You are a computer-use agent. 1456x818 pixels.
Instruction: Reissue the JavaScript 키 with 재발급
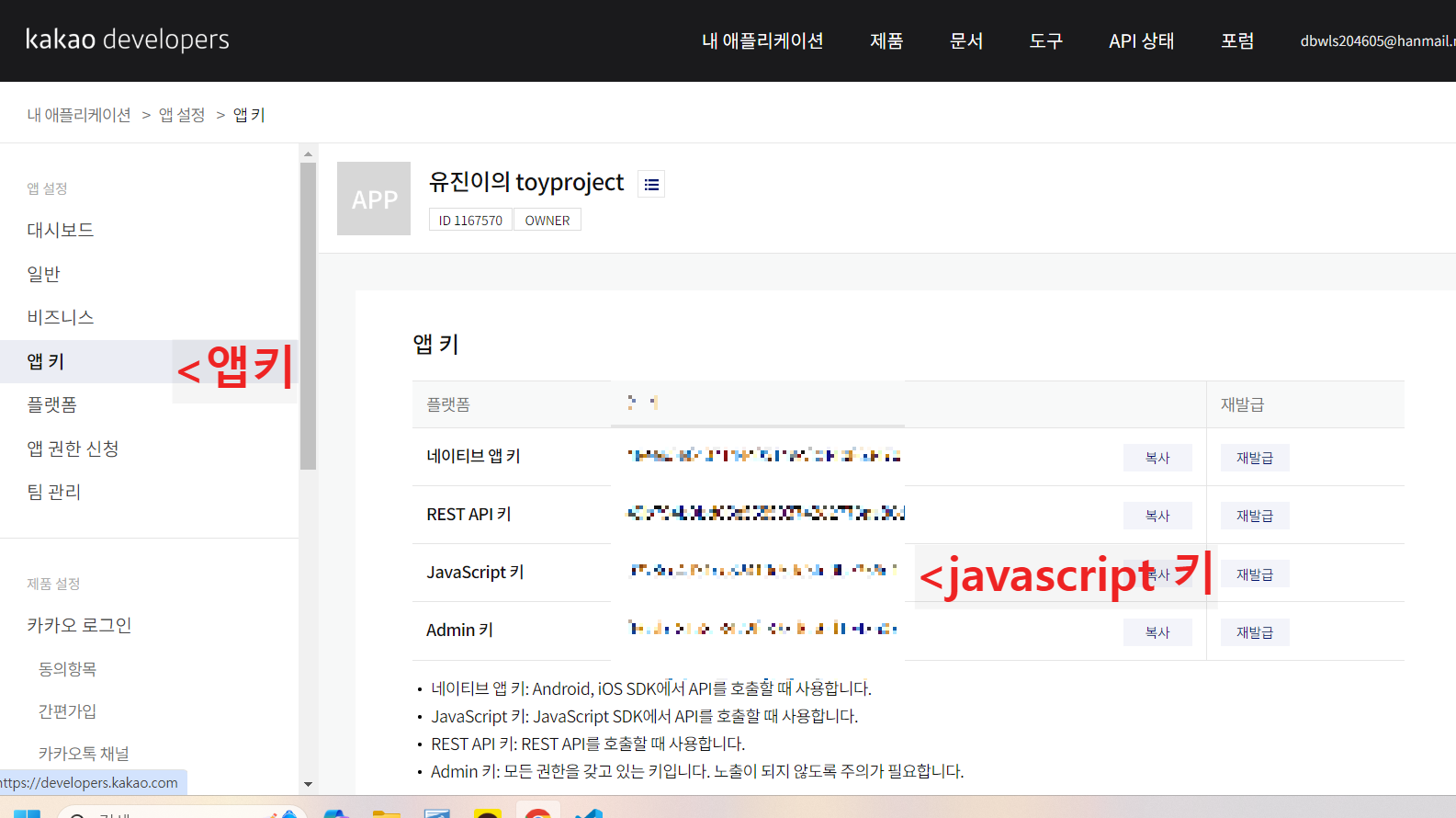1255,574
